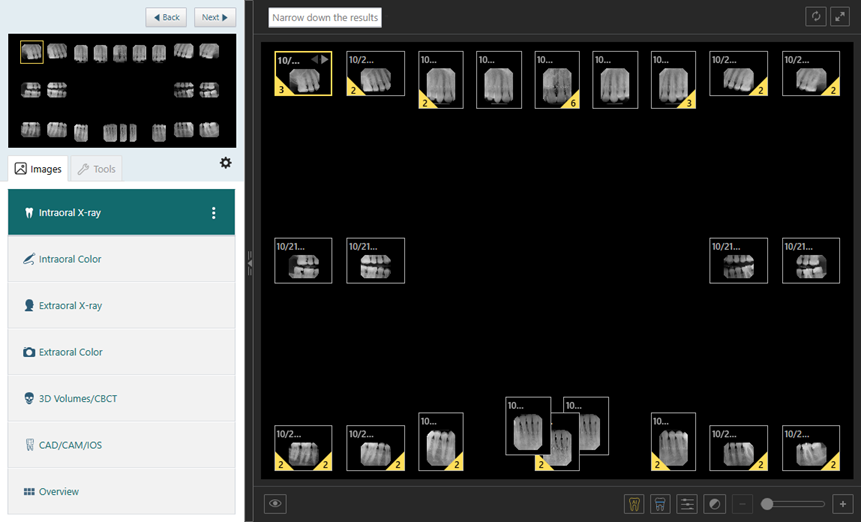Open Intraoral X-ray three-dot options menu
The height and width of the screenshot is (522, 861).
[213, 213]
